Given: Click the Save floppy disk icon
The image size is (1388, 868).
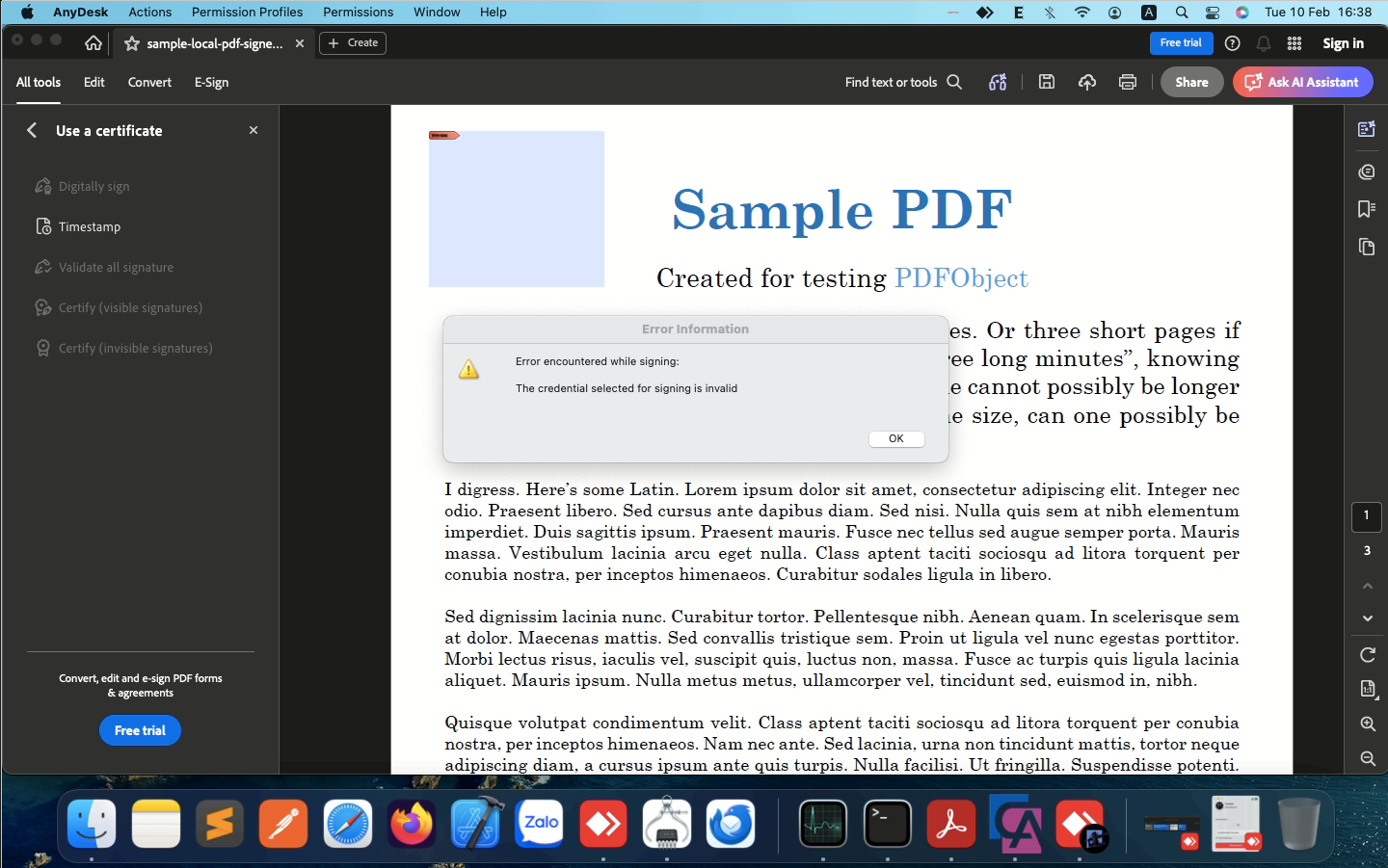Looking at the screenshot, I should coord(1047,82).
